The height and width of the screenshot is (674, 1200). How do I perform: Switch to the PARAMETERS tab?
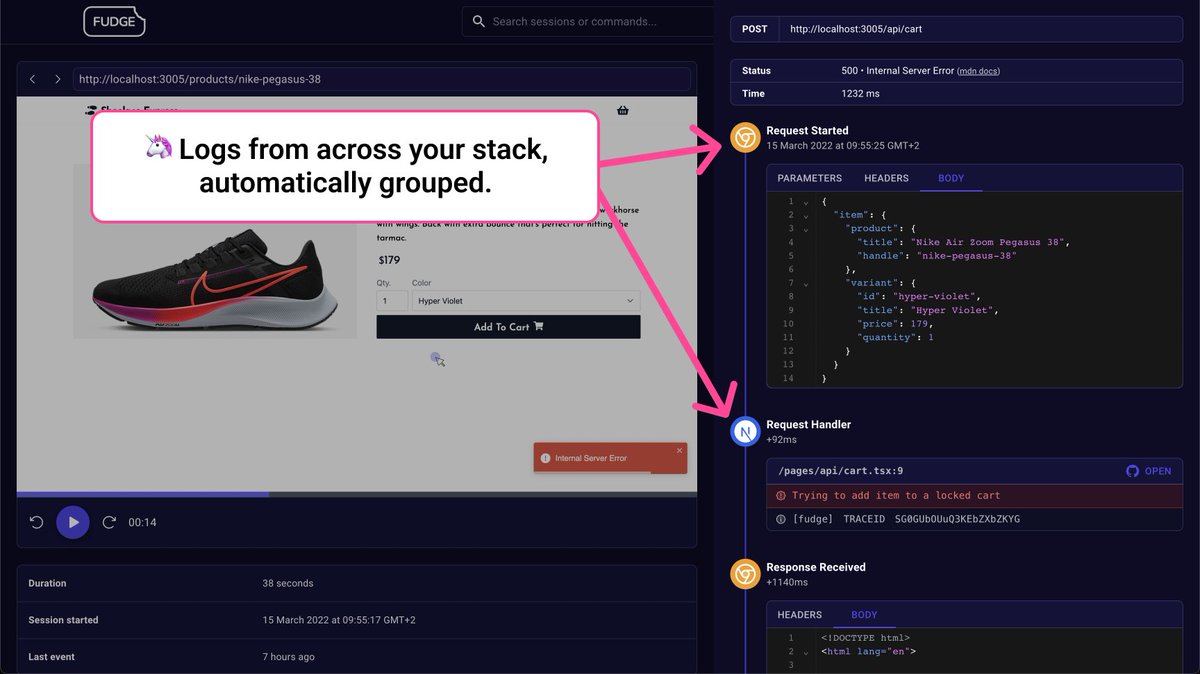[810, 178]
